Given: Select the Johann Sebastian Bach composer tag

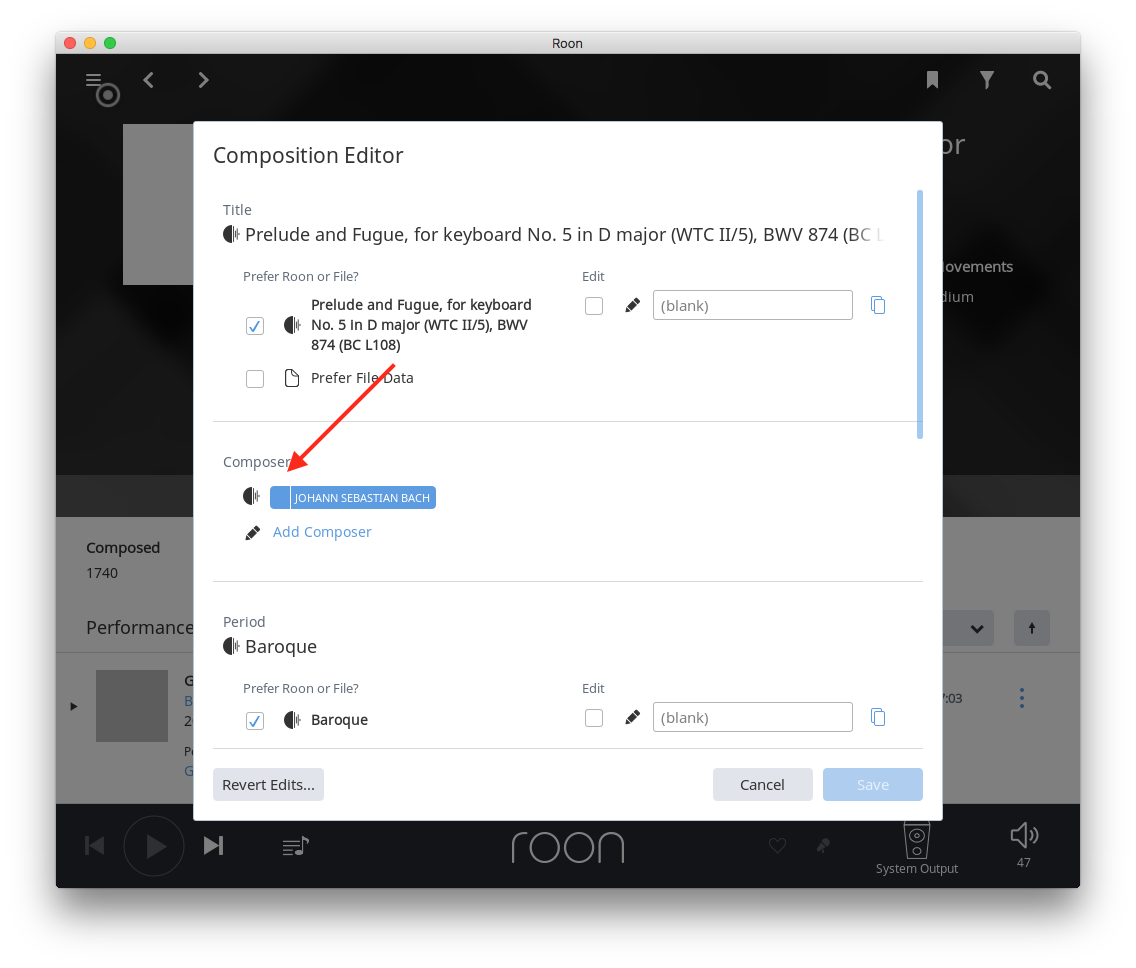Looking at the screenshot, I should tap(353, 498).
